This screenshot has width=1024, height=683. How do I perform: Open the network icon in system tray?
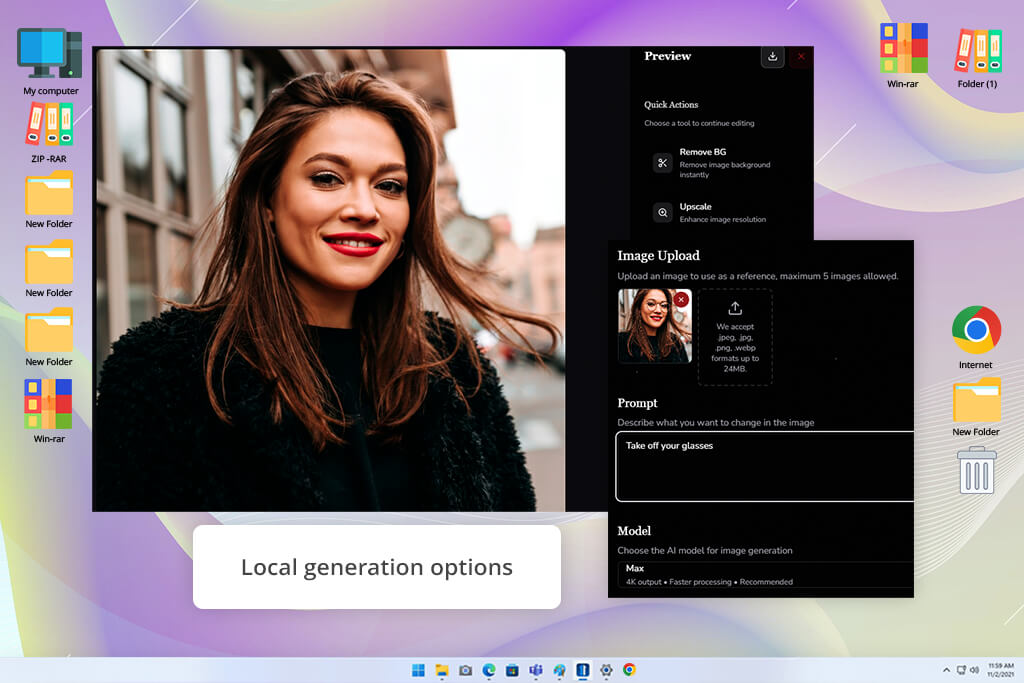(961, 670)
